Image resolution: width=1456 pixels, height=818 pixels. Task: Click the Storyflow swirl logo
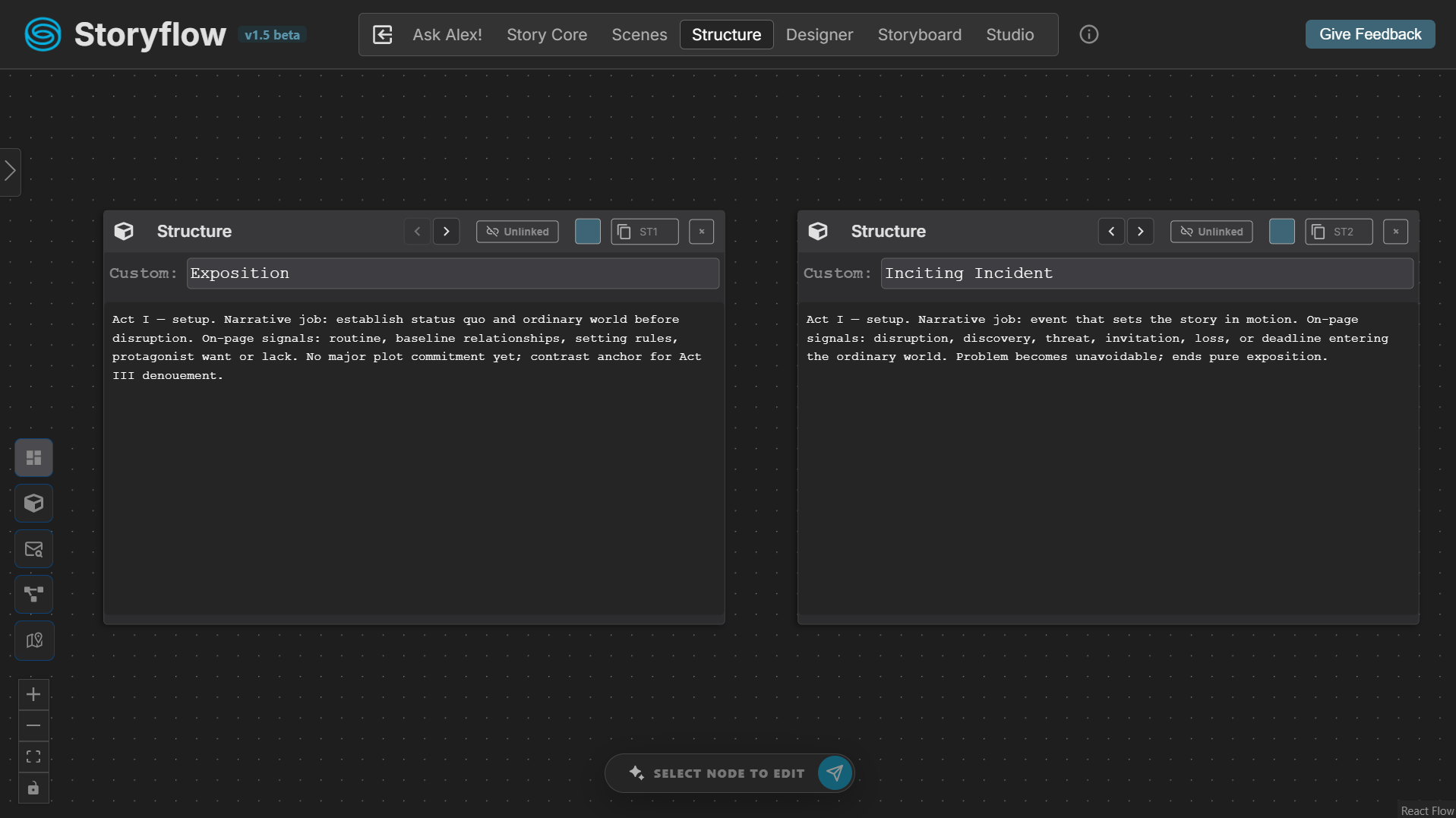tap(43, 34)
